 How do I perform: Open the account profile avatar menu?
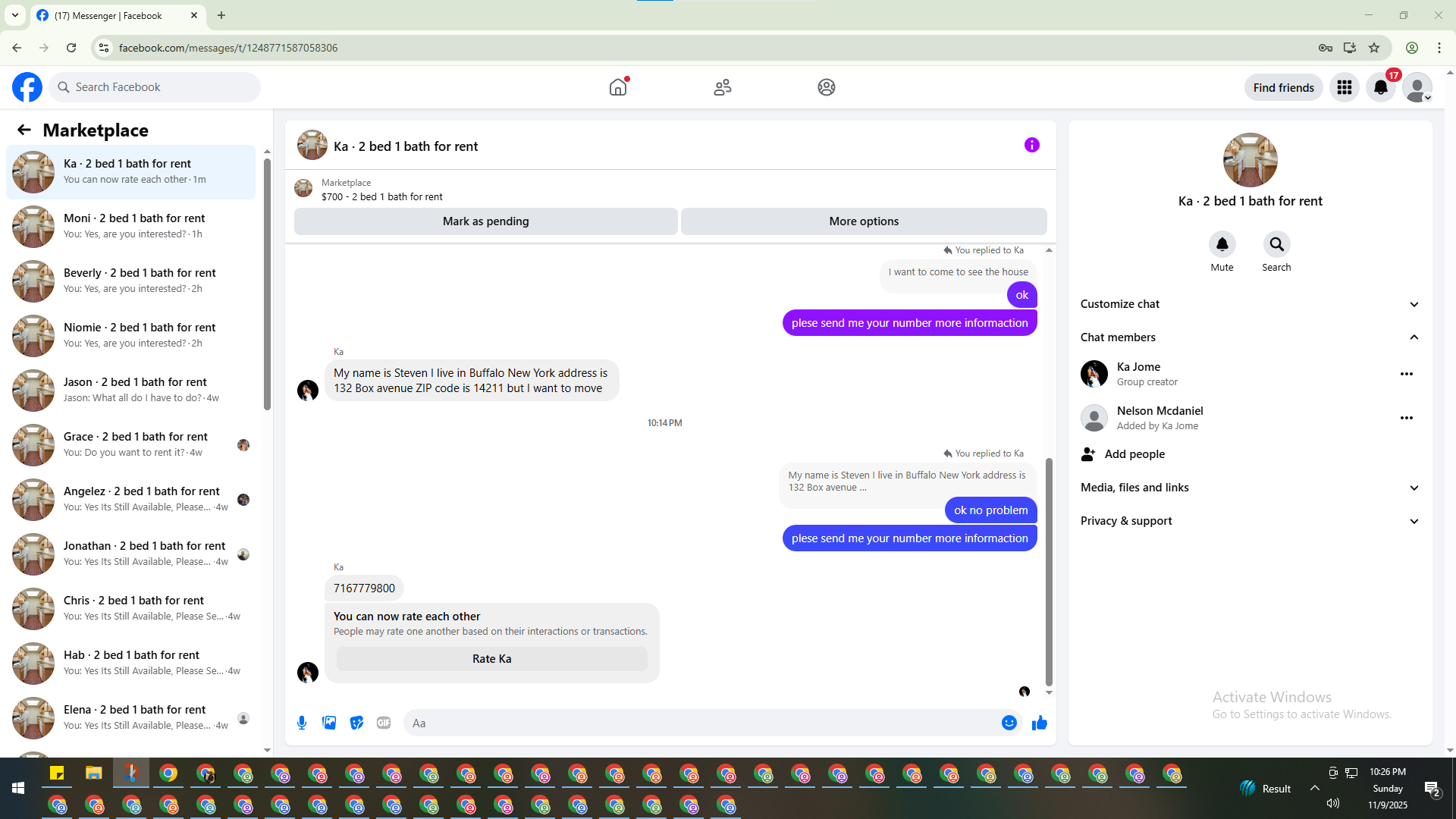tap(1417, 87)
